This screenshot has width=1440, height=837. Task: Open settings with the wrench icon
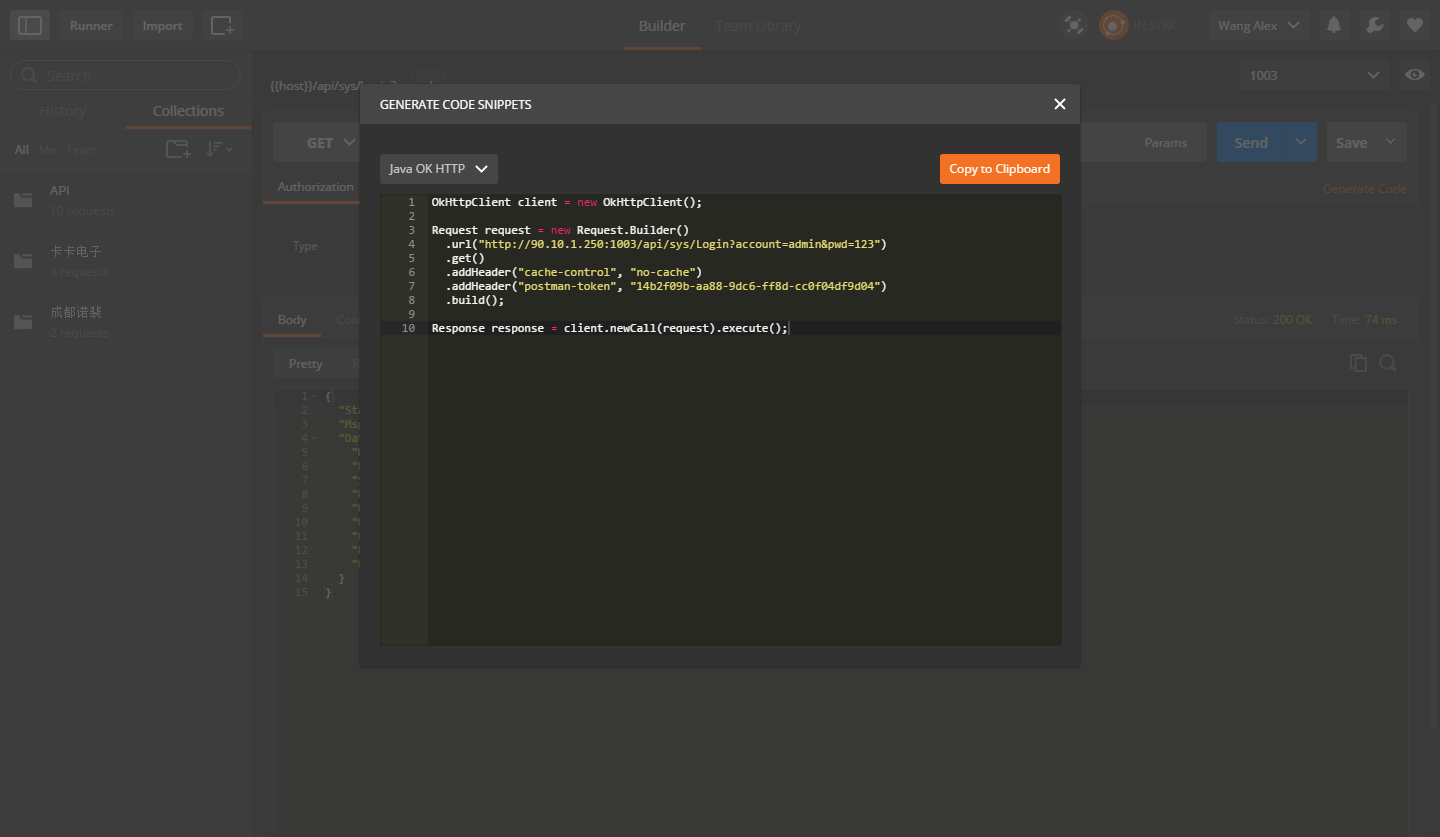click(1374, 26)
